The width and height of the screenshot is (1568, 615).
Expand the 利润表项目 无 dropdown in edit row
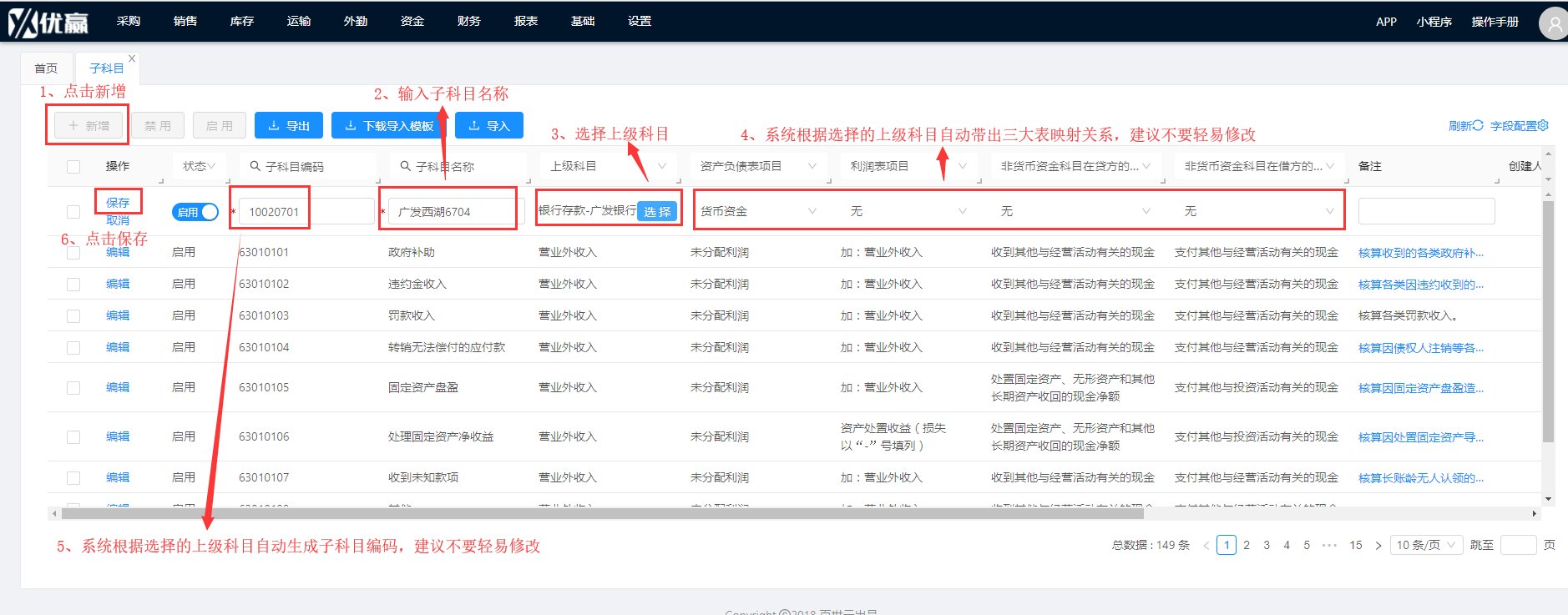click(x=908, y=211)
